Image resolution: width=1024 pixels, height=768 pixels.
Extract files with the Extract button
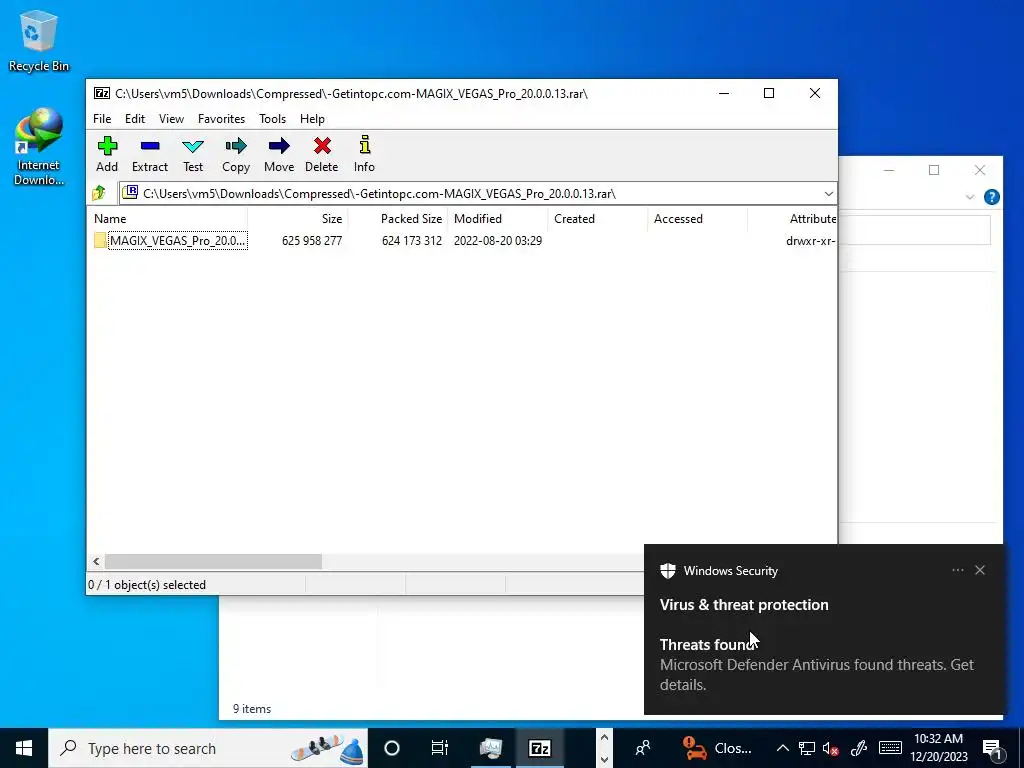click(150, 154)
